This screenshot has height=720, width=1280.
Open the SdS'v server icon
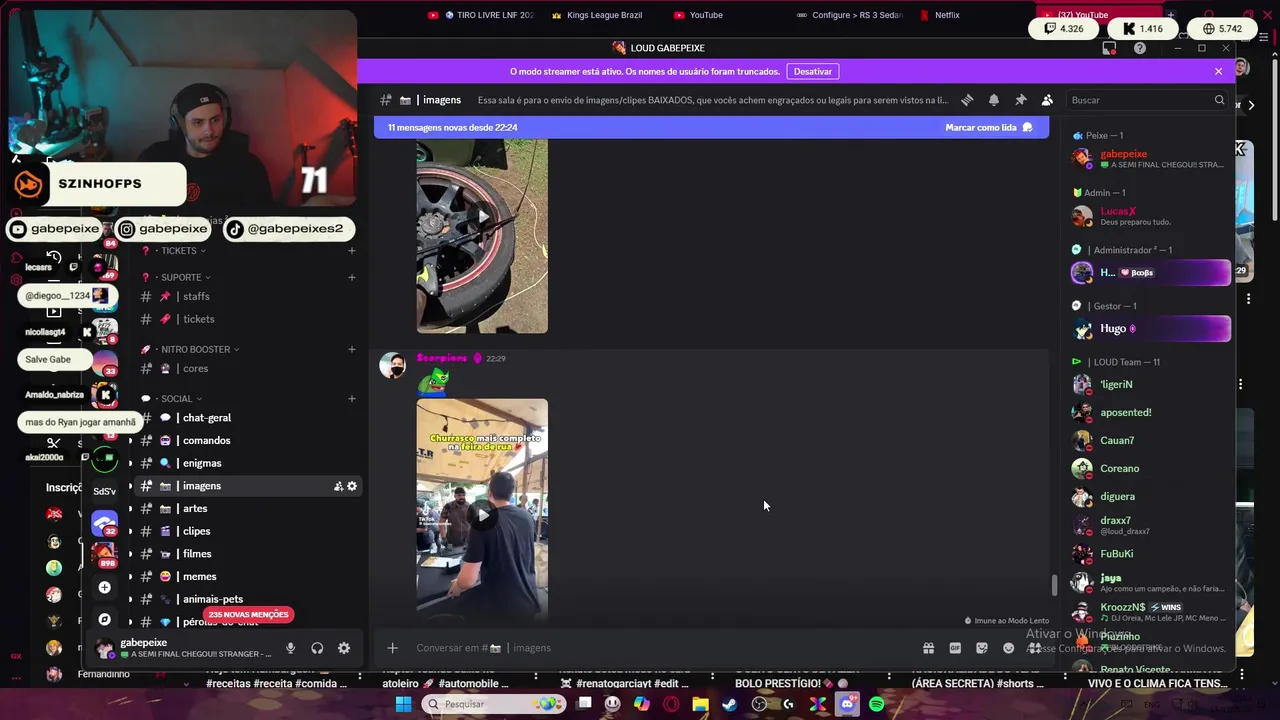[104, 491]
